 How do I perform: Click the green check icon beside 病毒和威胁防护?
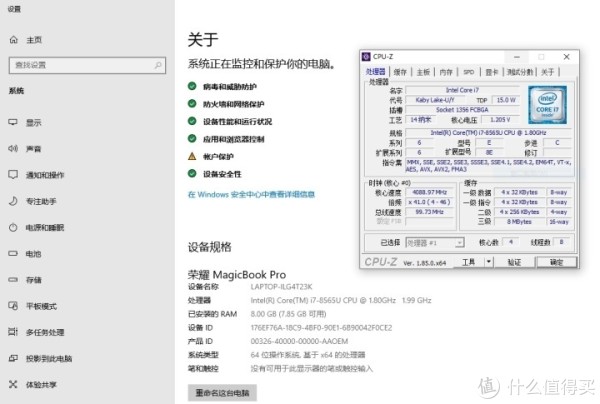pyautogui.click(x=192, y=86)
